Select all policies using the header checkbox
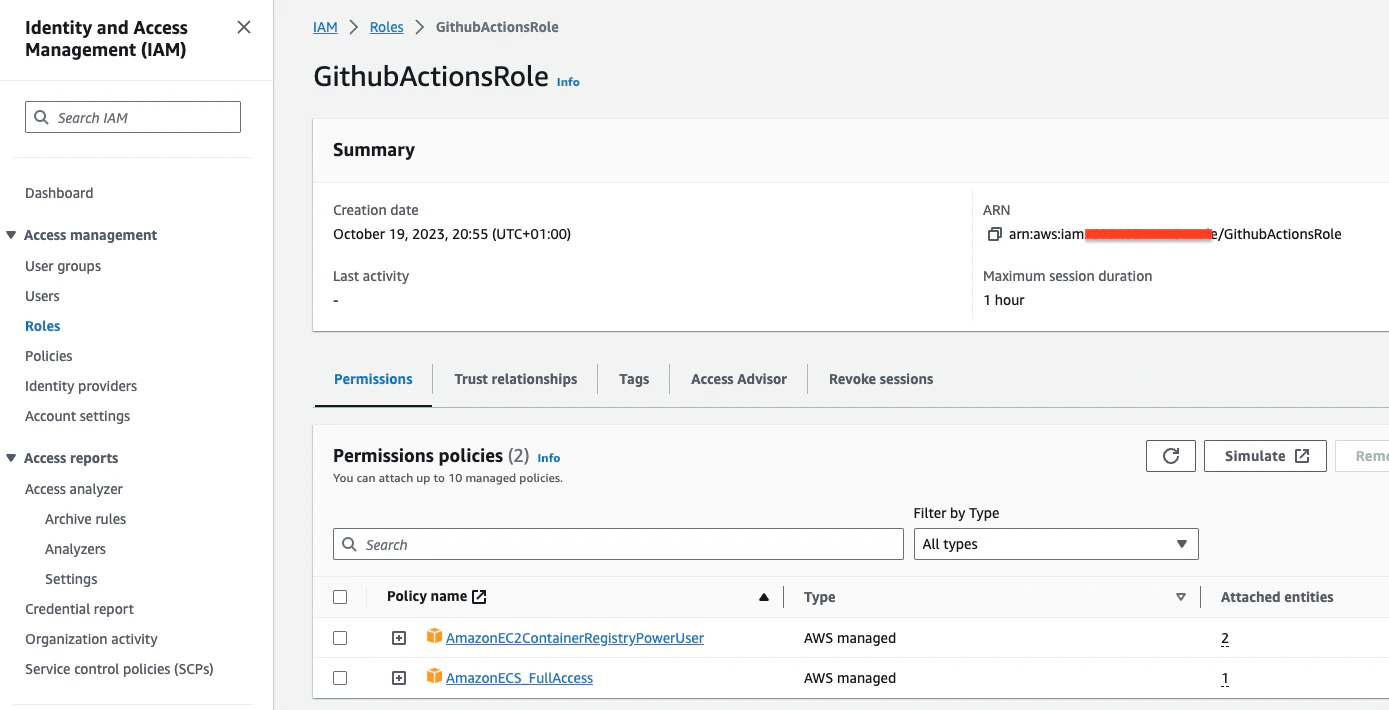1389x710 pixels. [340, 595]
